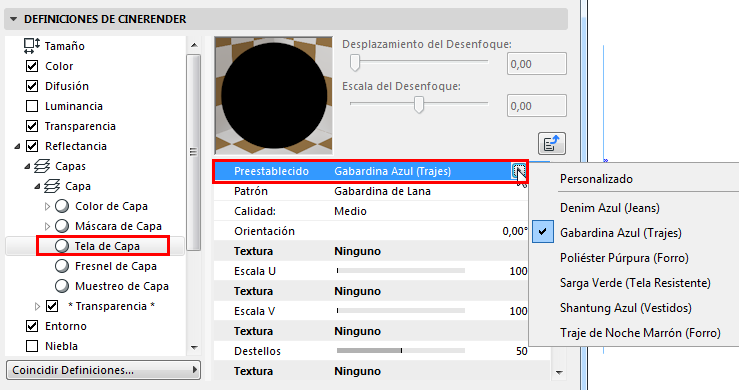This screenshot has height=390, width=739.
Task: Click the Tamaño size icon
Action: pos(32,46)
